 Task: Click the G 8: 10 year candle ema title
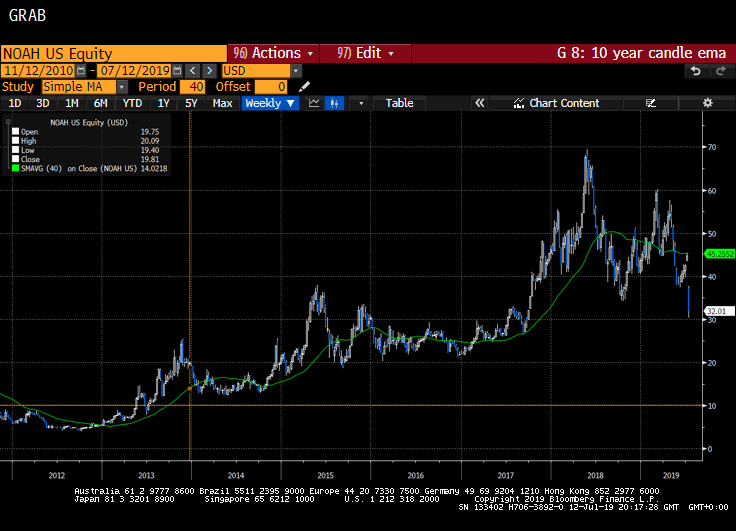coord(641,53)
